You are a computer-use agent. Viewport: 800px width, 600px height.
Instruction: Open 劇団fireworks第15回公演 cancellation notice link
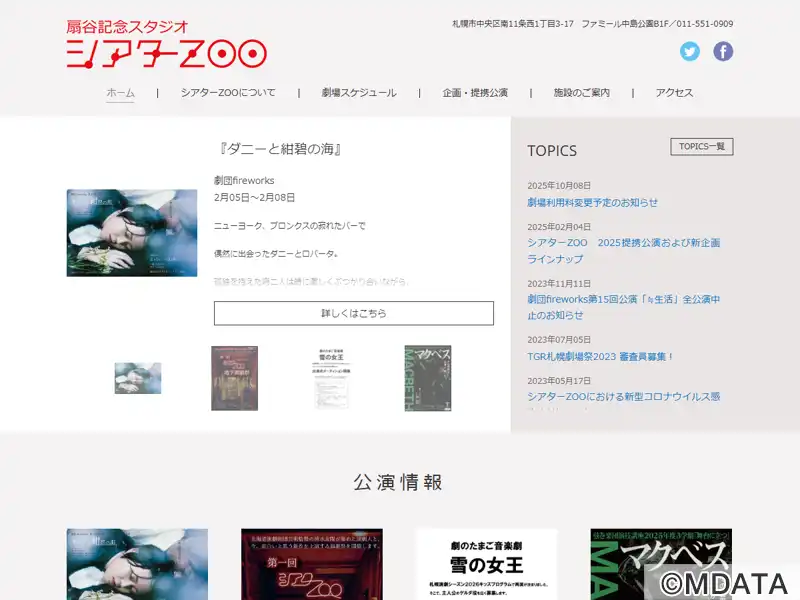(623, 307)
